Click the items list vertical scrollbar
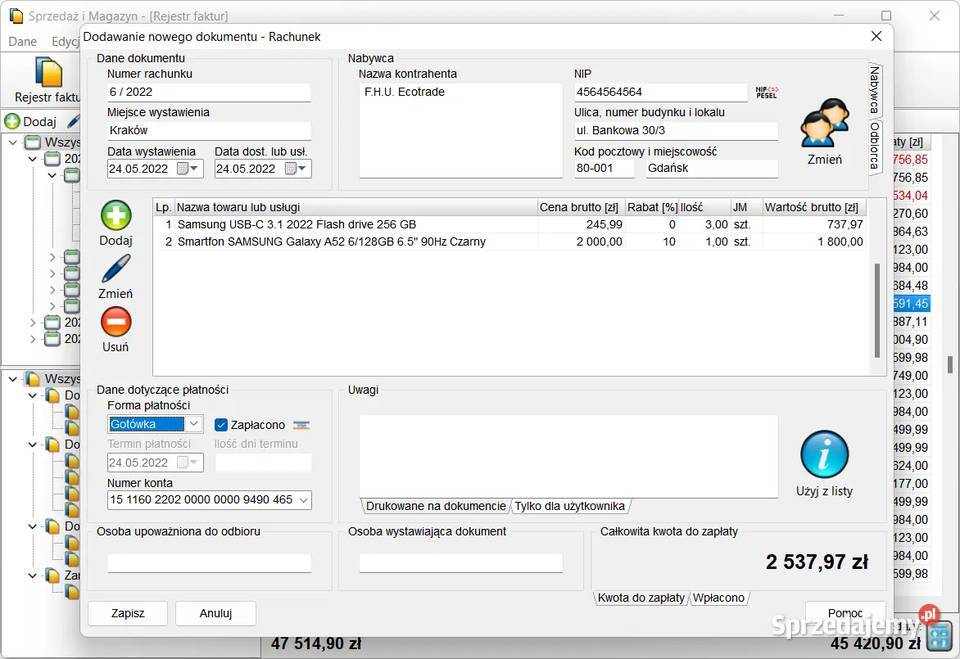The width and height of the screenshot is (960, 659). point(878,310)
